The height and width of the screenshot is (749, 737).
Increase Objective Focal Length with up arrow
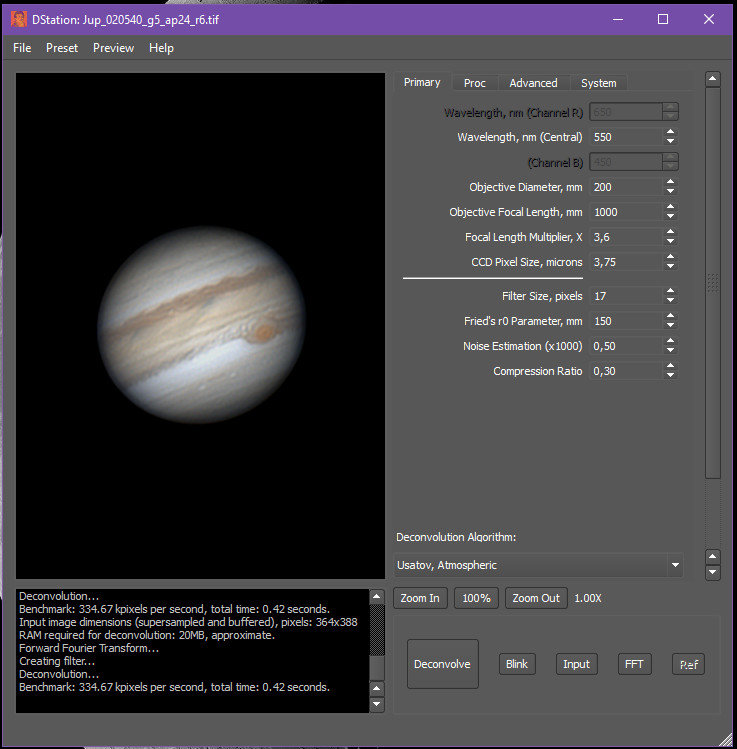click(x=671, y=207)
